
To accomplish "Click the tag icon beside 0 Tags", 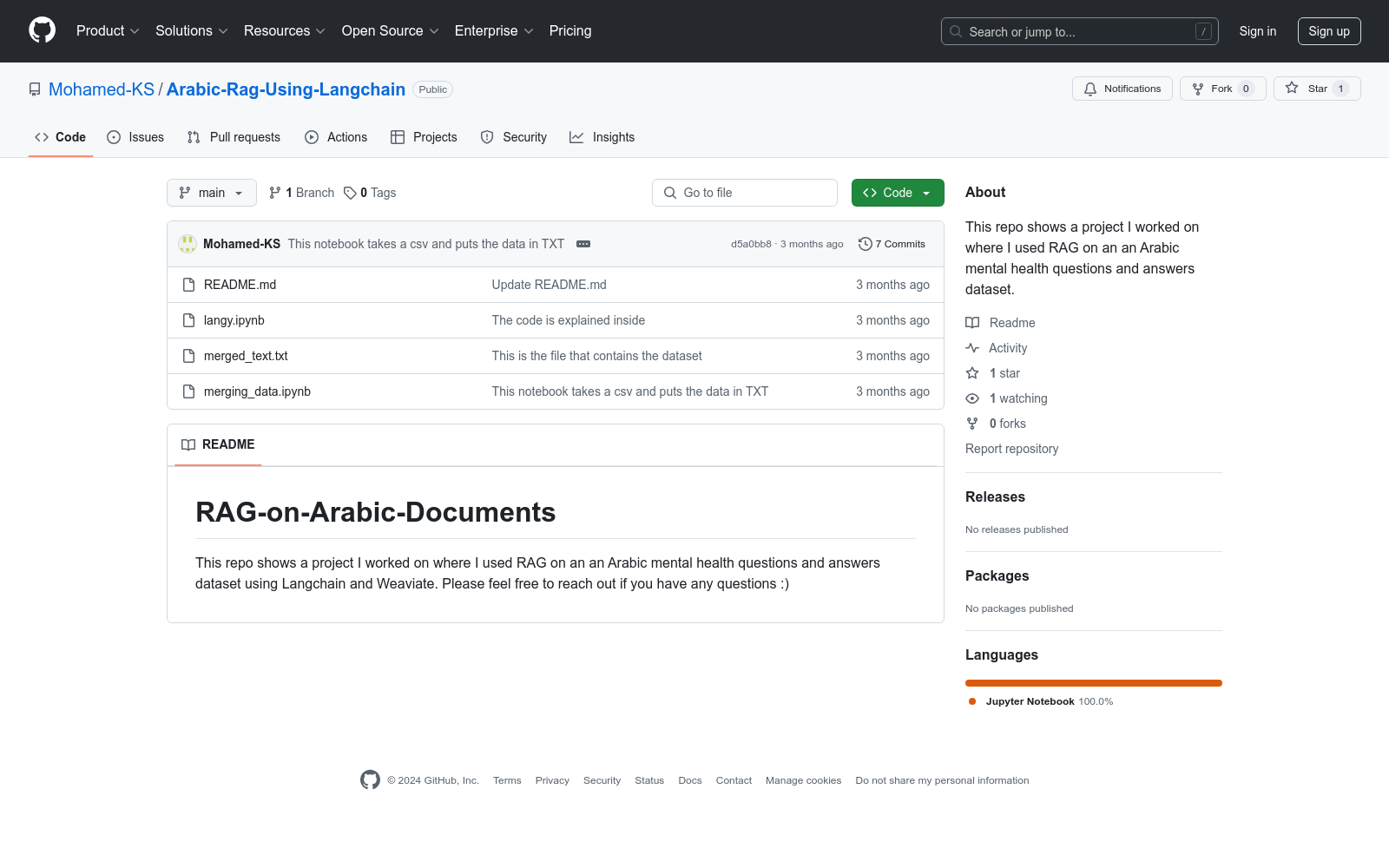I will point(350,193).
